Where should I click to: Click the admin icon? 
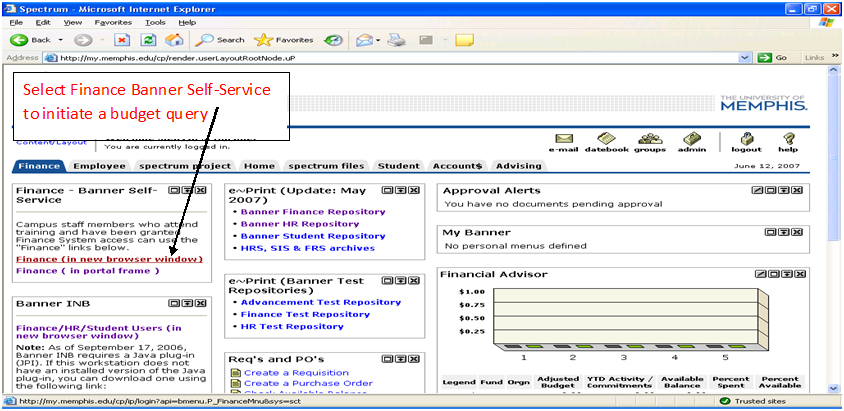[691, 139]
